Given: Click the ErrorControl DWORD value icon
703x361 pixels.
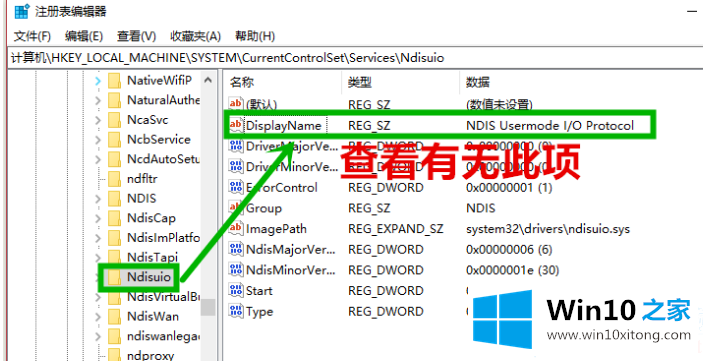Looking at the screenshot, I should click(235, 187).
